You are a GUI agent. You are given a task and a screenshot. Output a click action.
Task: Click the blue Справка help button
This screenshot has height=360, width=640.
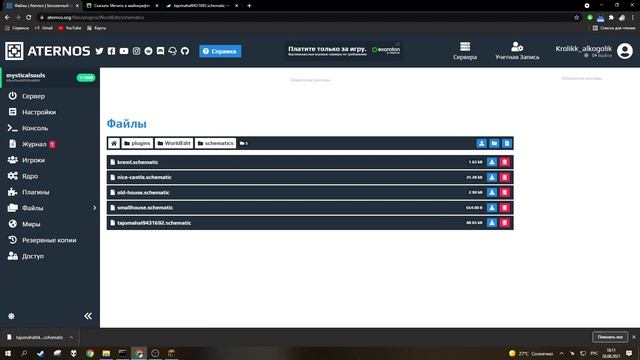[220, 51]
